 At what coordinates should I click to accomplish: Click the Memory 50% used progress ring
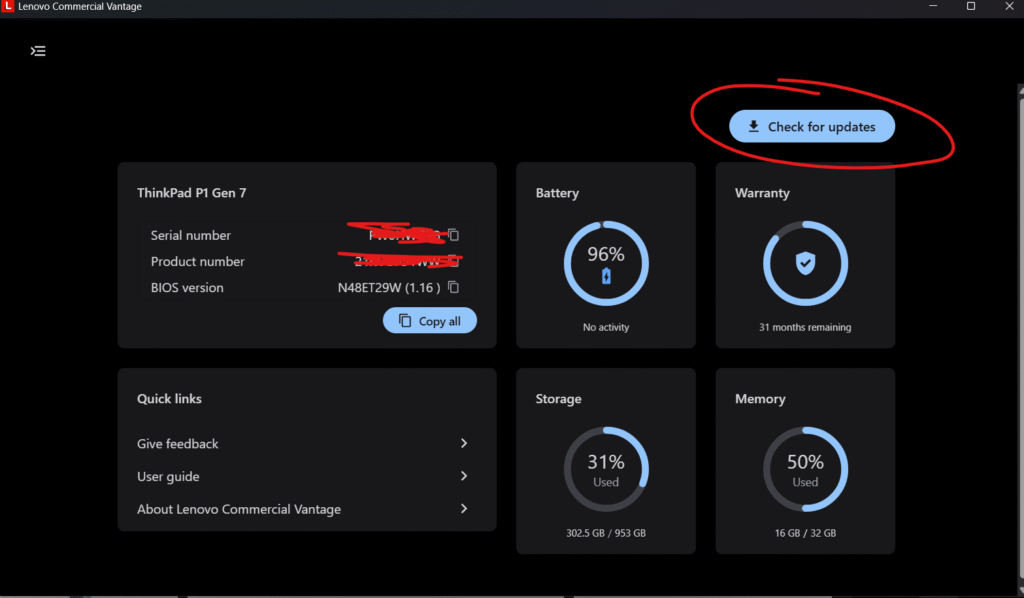pos(805,469)
